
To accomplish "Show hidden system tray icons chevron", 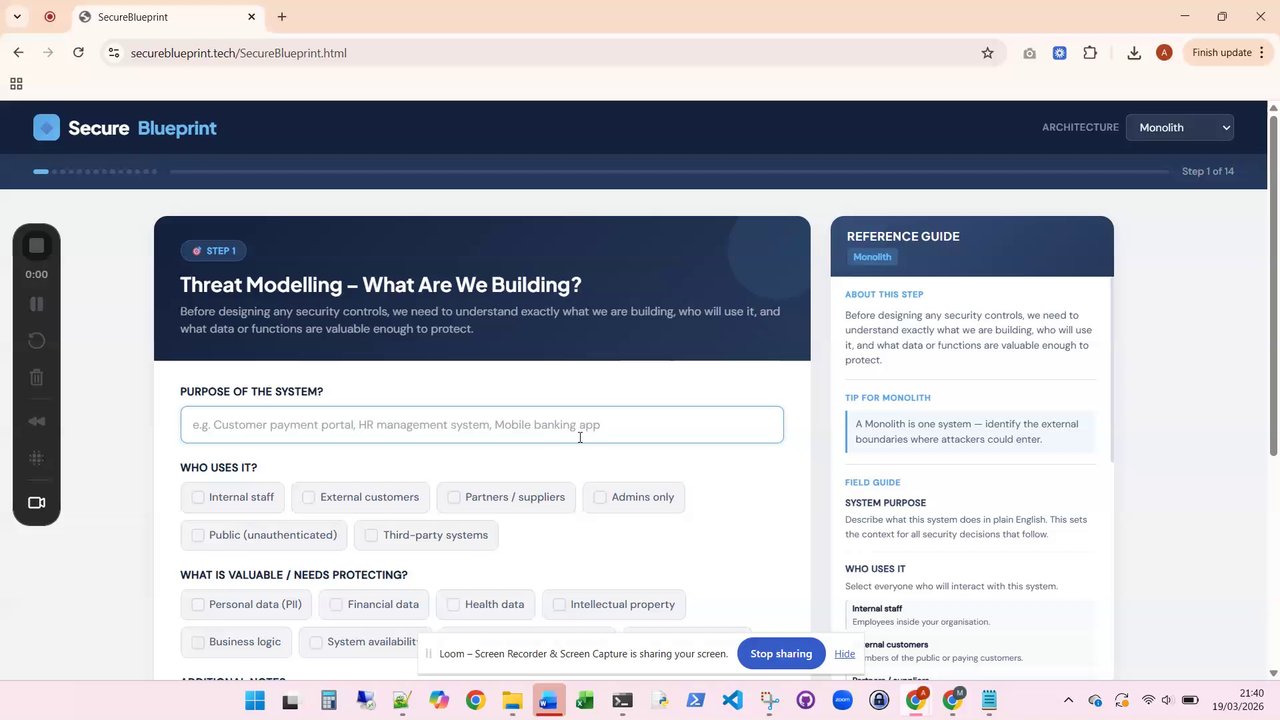I will tap(1068, 700).
